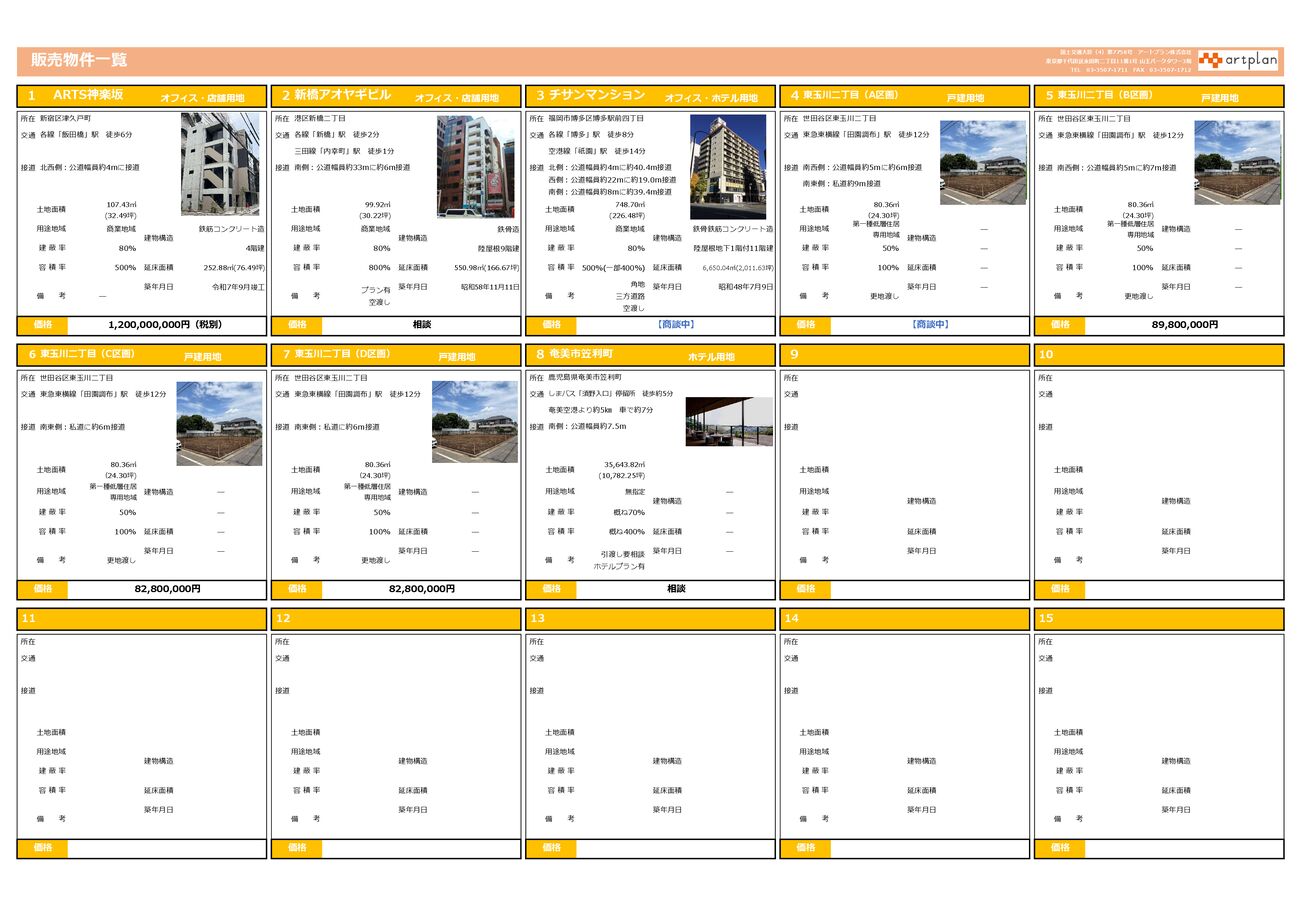
Task: Click the empty price field of listing 9
Action: tap(930, 589)
